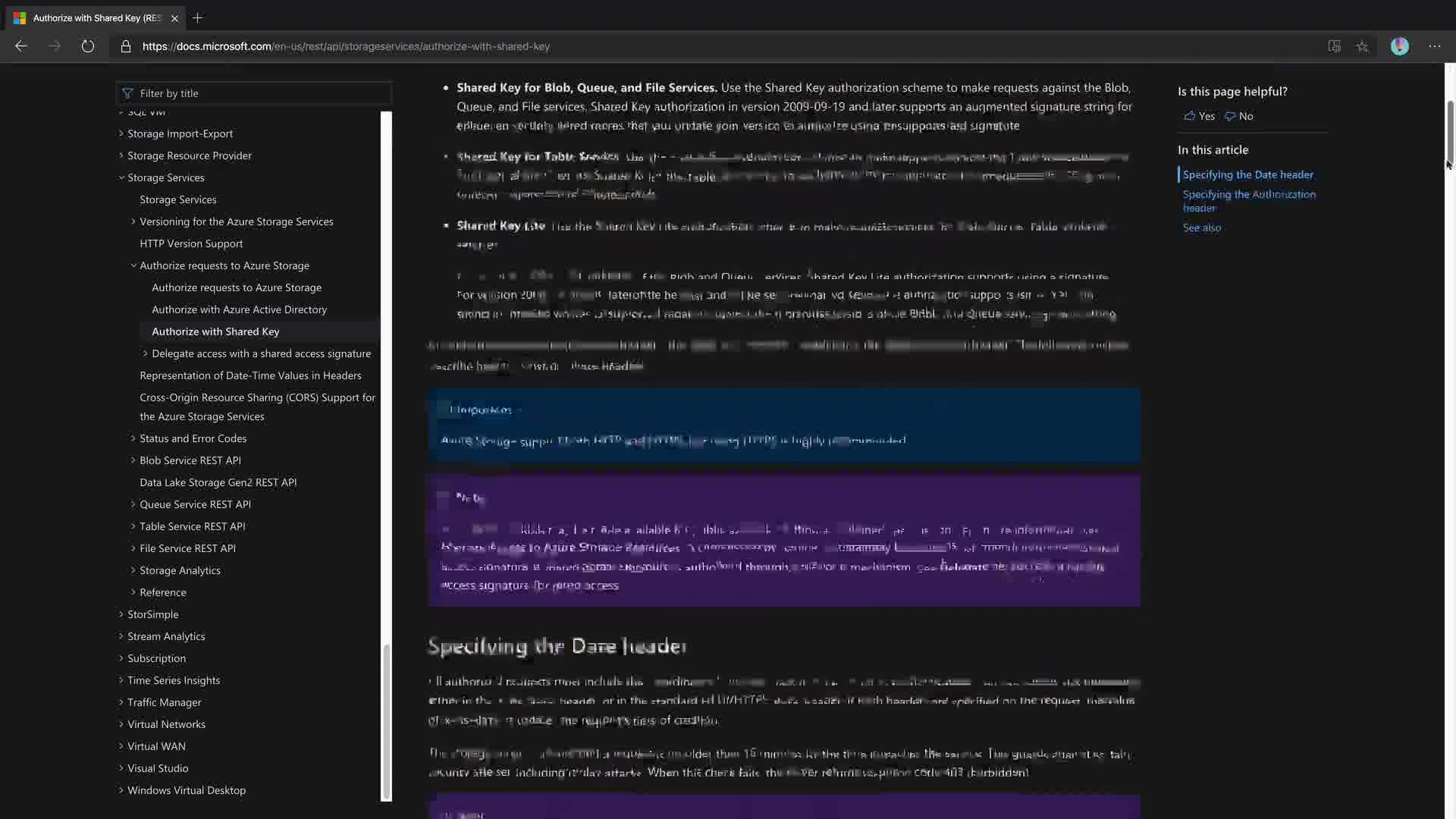Viewport: 1456px width, 819px height.
Task: Expand Delegate access with shared access signature
Action: pos(146,353)
